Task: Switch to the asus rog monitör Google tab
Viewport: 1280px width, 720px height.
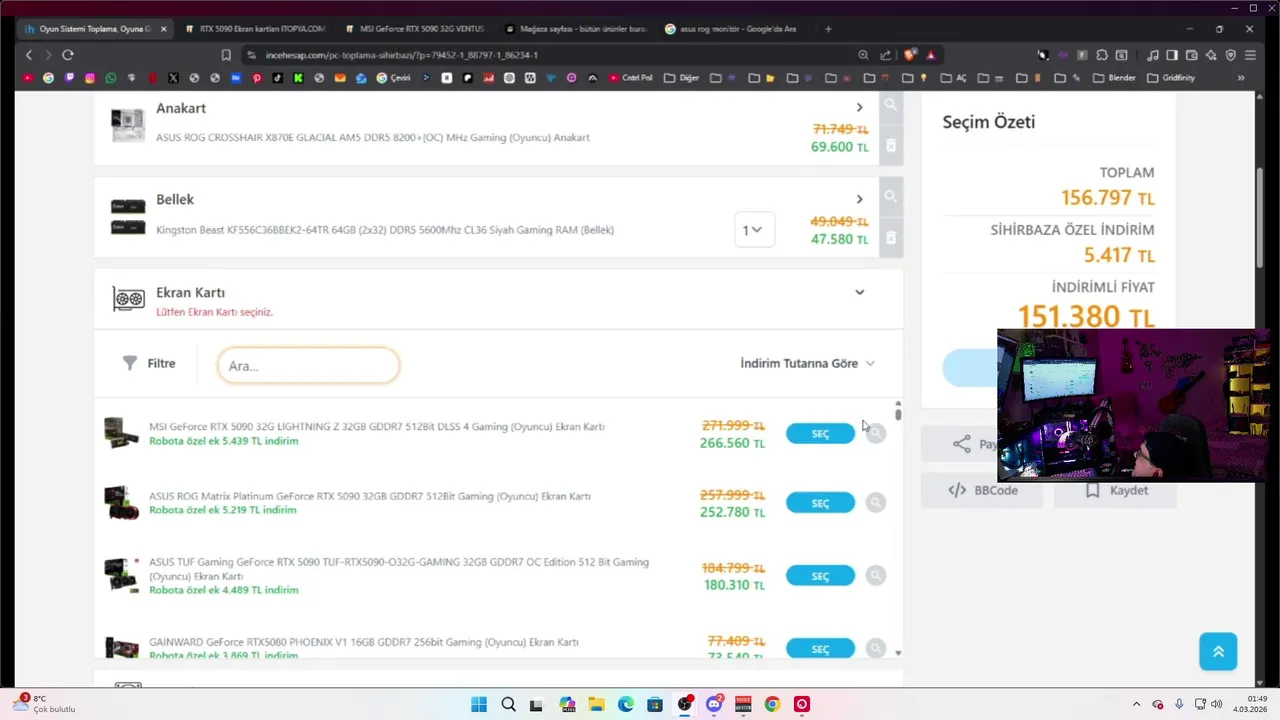Action: point(734,29)
